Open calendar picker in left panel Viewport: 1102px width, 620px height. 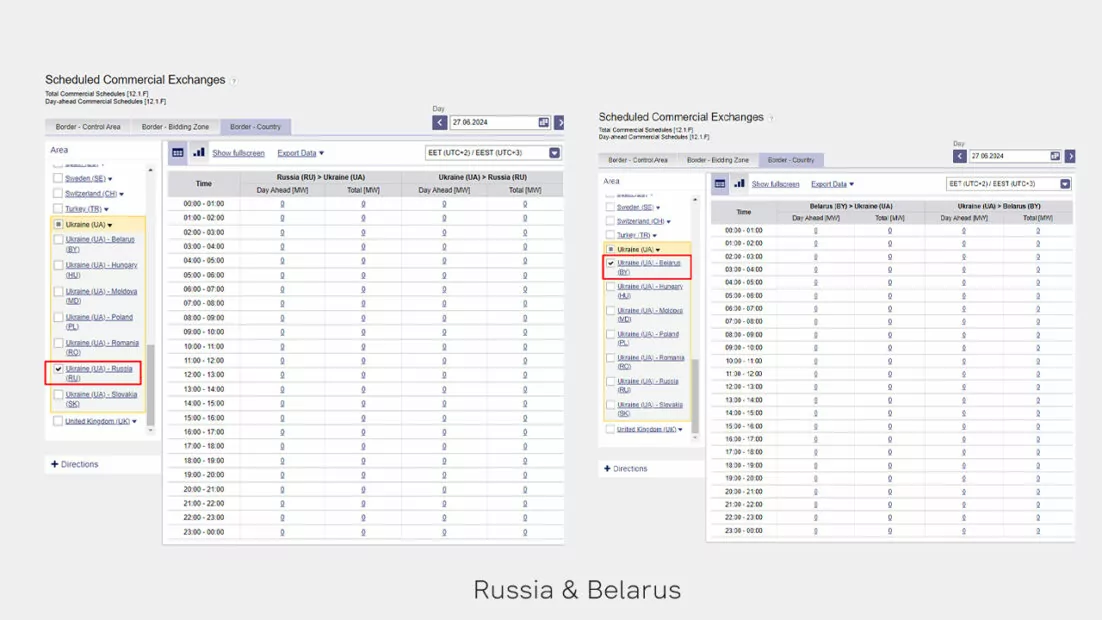coord(543,122)
